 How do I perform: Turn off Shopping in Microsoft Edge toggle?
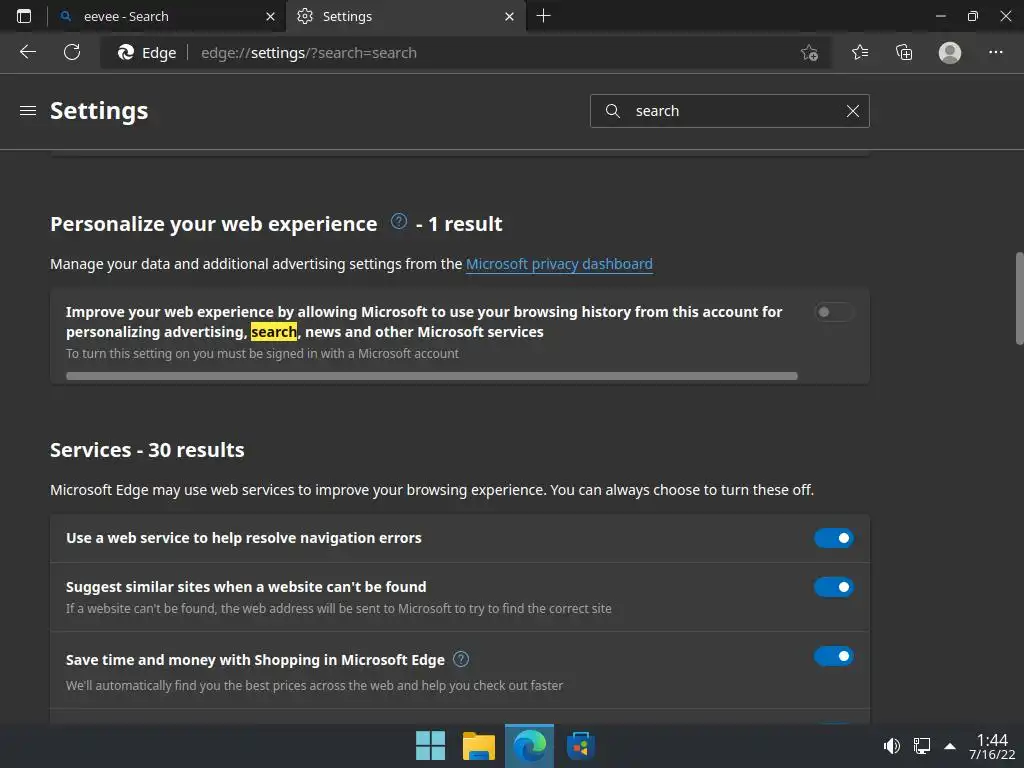coord(834,656)
